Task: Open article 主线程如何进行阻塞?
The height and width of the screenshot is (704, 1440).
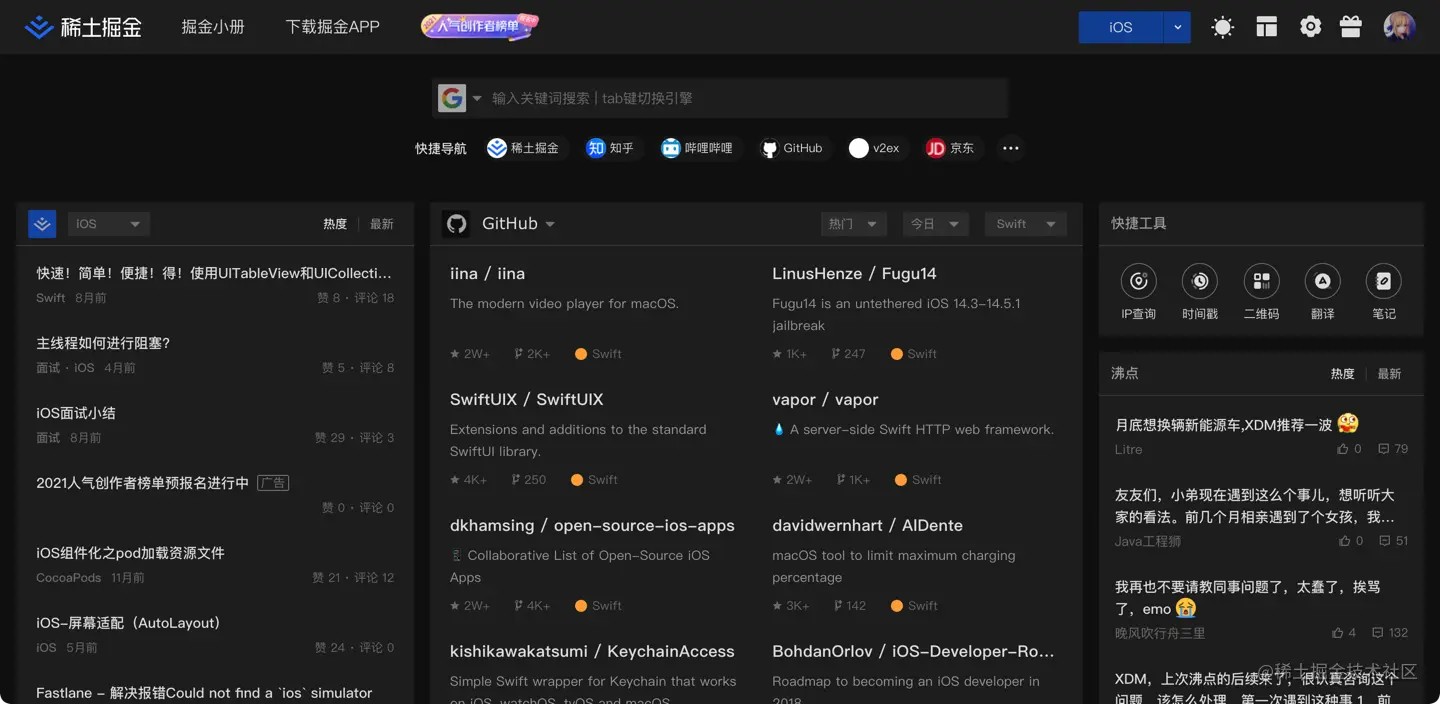Action: point(103,343)
